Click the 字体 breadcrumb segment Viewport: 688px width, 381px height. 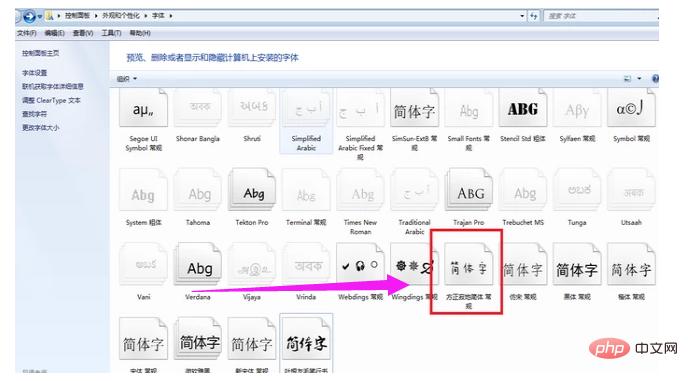158,16
